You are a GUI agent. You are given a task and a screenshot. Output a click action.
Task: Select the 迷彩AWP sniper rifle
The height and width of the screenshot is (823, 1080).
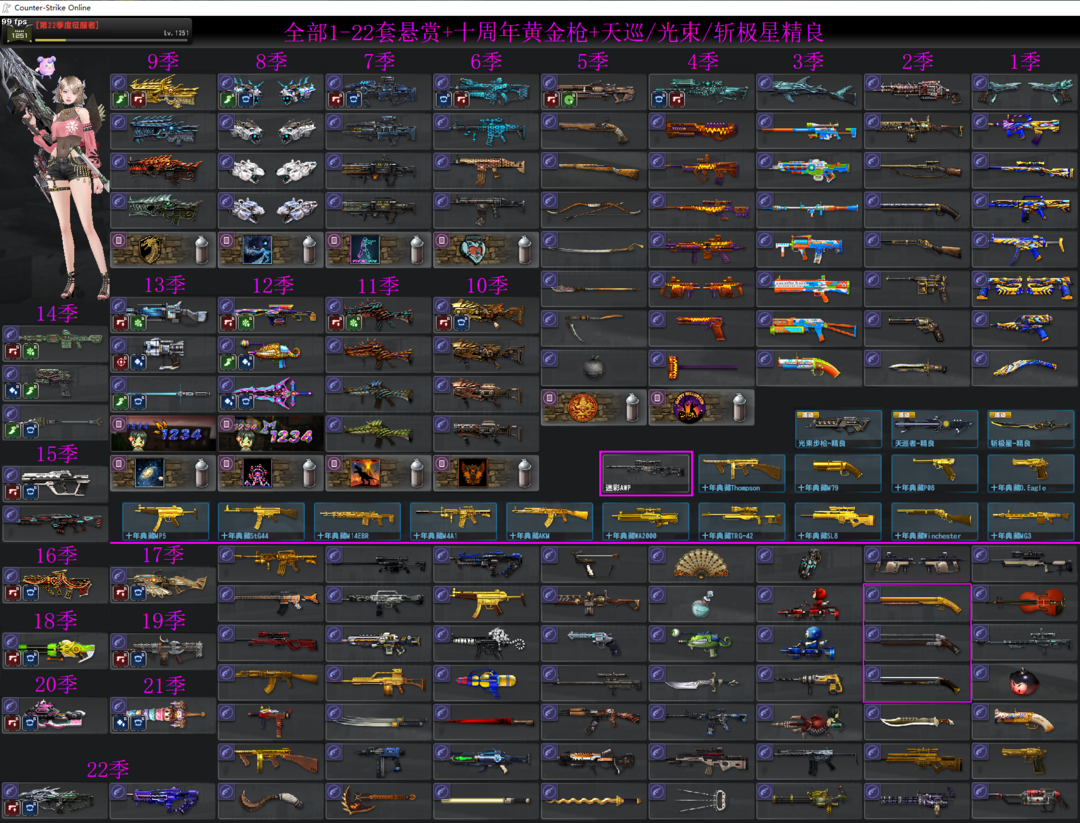coord(646,473)
